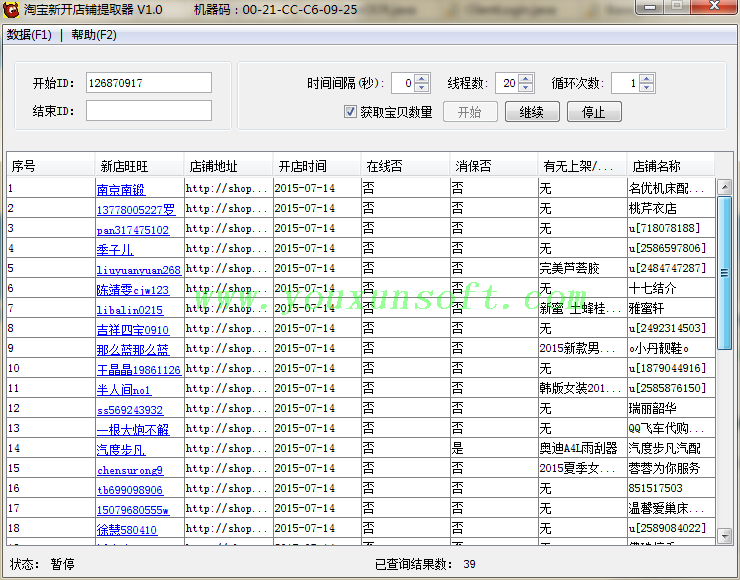Open the tb699098906 seller link
The height and width of the screenshot is (580, 740).
pos(130,490)
